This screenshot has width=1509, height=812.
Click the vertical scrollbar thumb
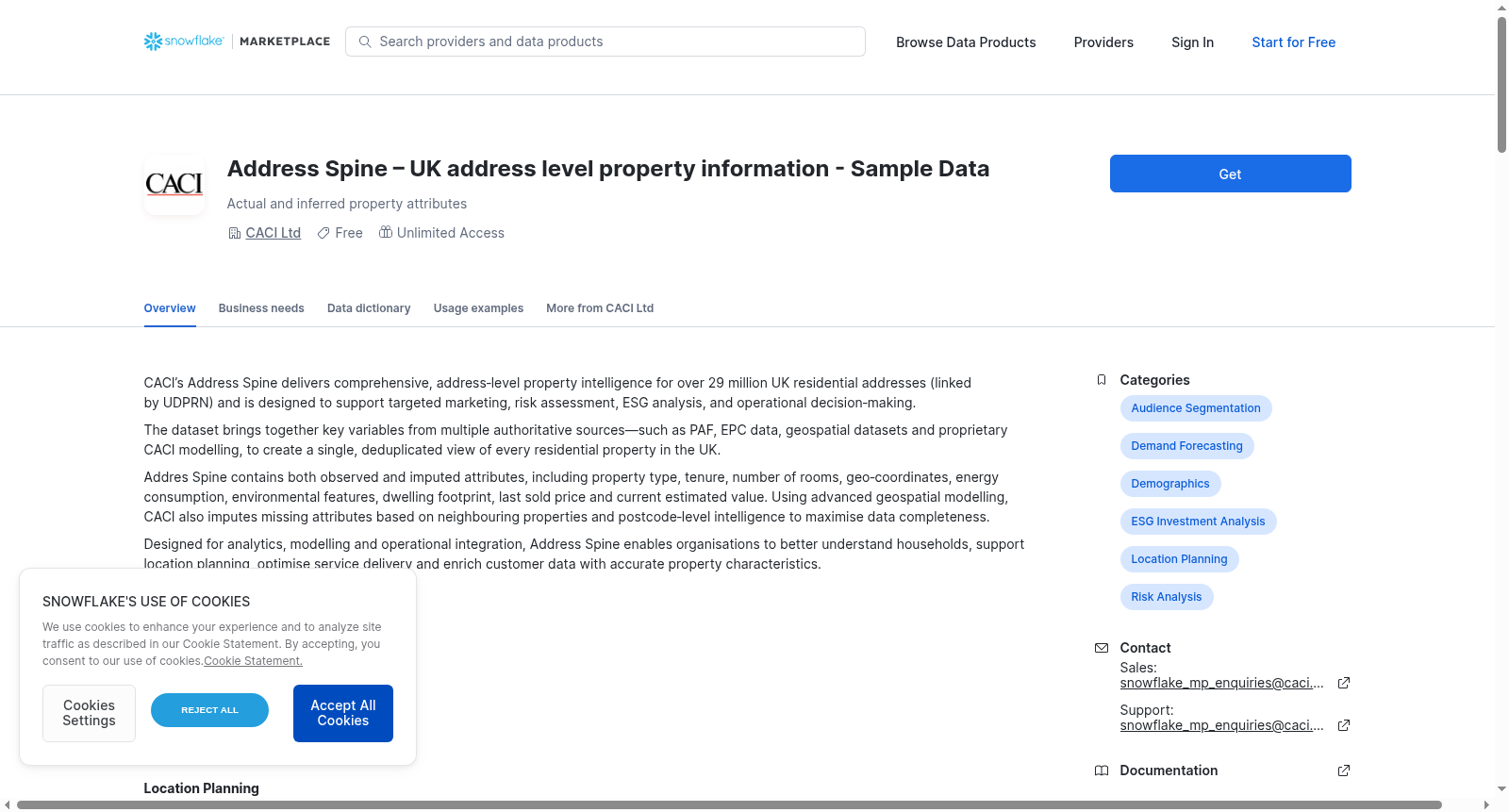1501,85
